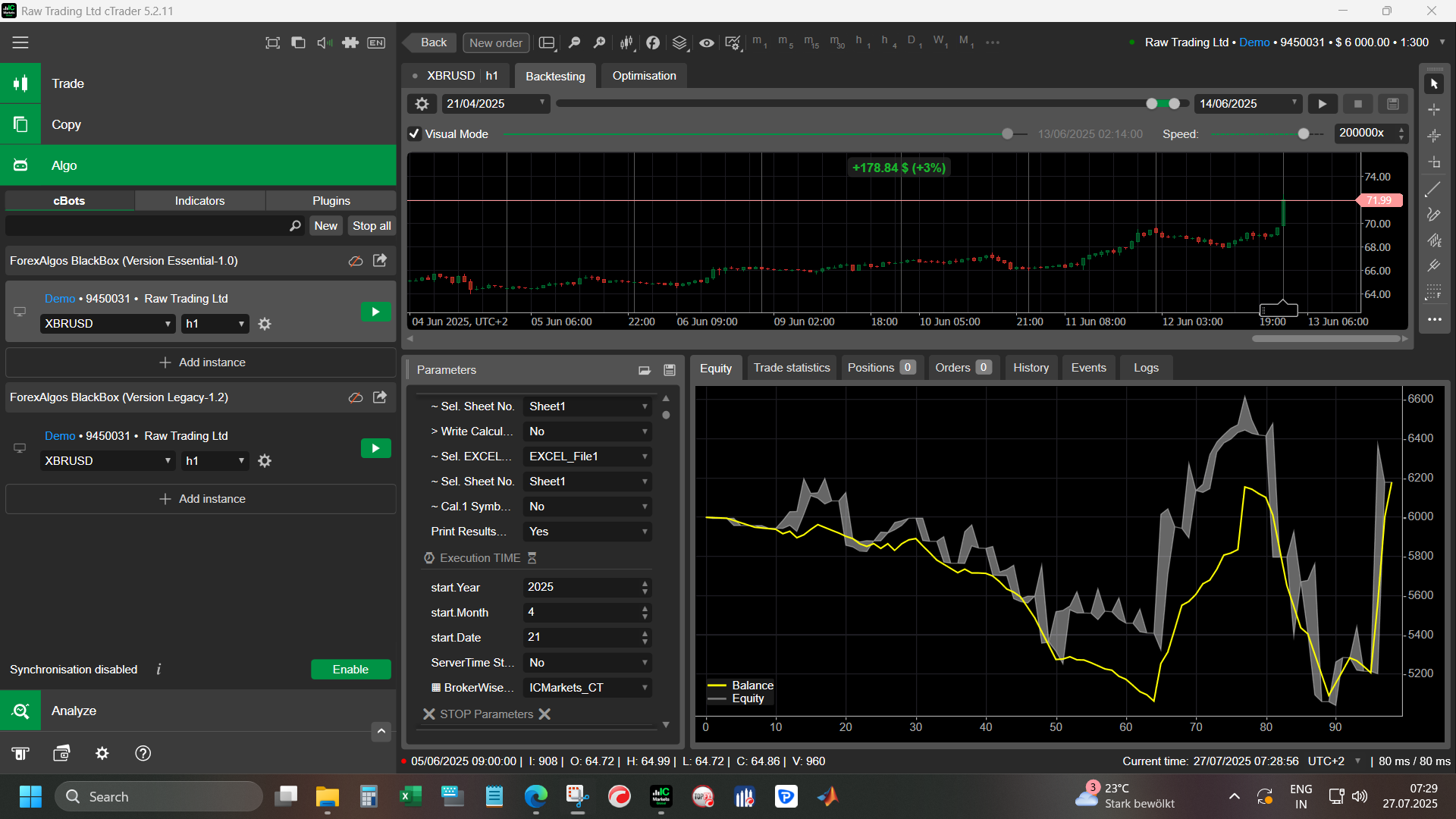Open ServerTime St... No dropdown

pyautogui.click(x=588, y=663)
